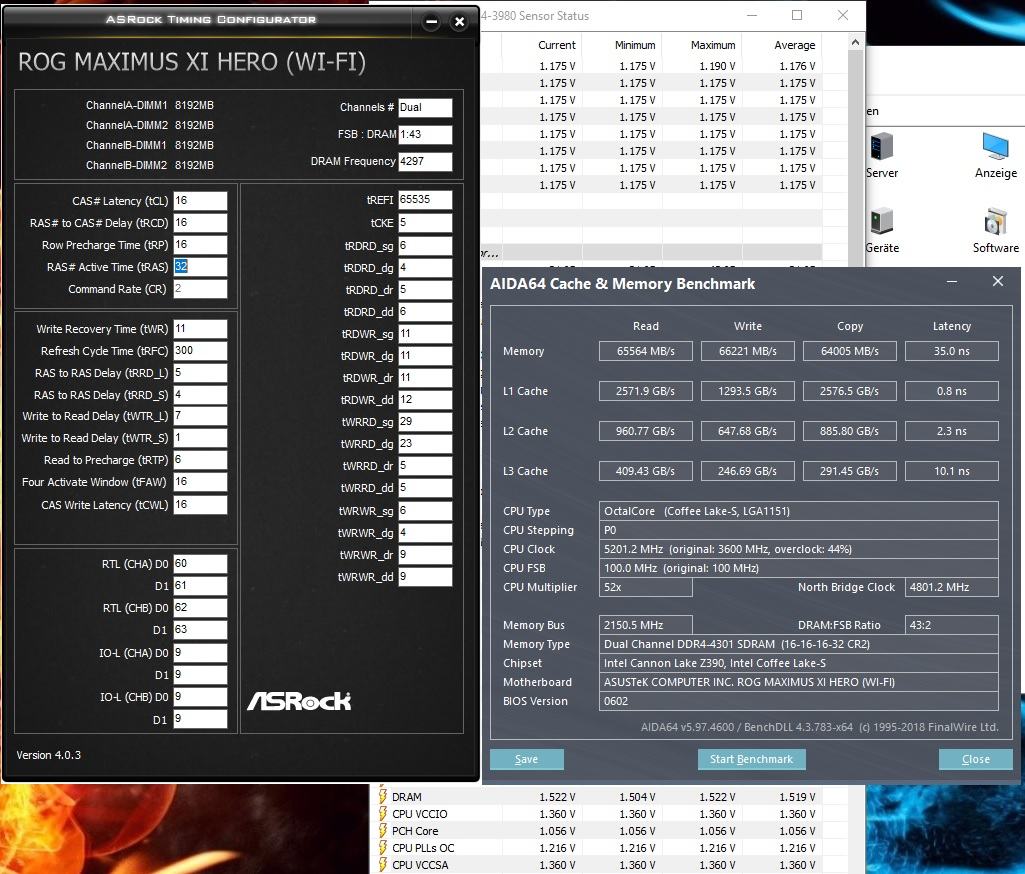Click the North Bridge Clock value 4801.2 MHz
Screen dimensions: 1025x874
(x=951, y=587)
